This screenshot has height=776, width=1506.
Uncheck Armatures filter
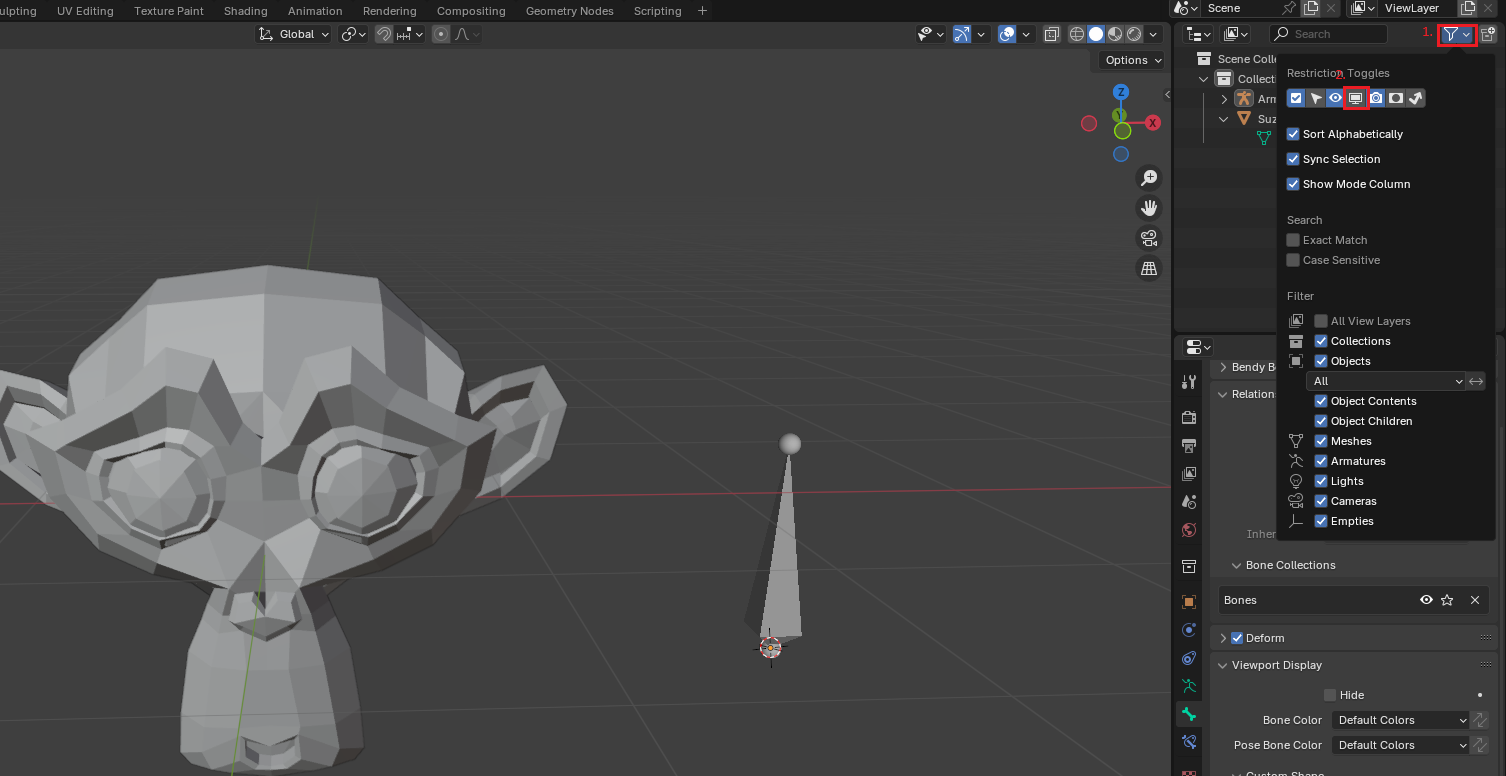pos(1321,461)
